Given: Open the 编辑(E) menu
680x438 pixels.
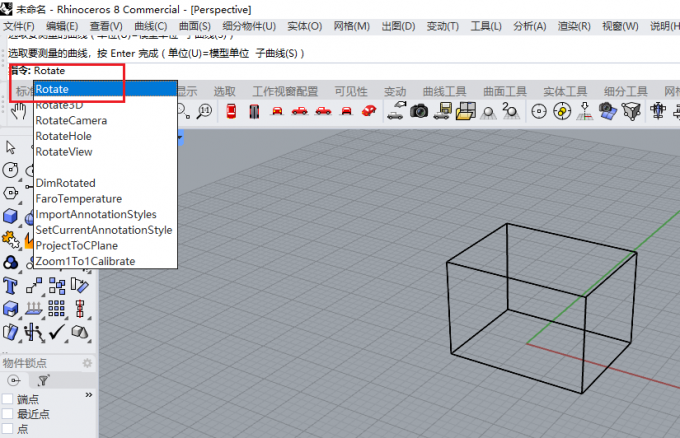Looking at the screenshot, I should click(x=62, y=26).
